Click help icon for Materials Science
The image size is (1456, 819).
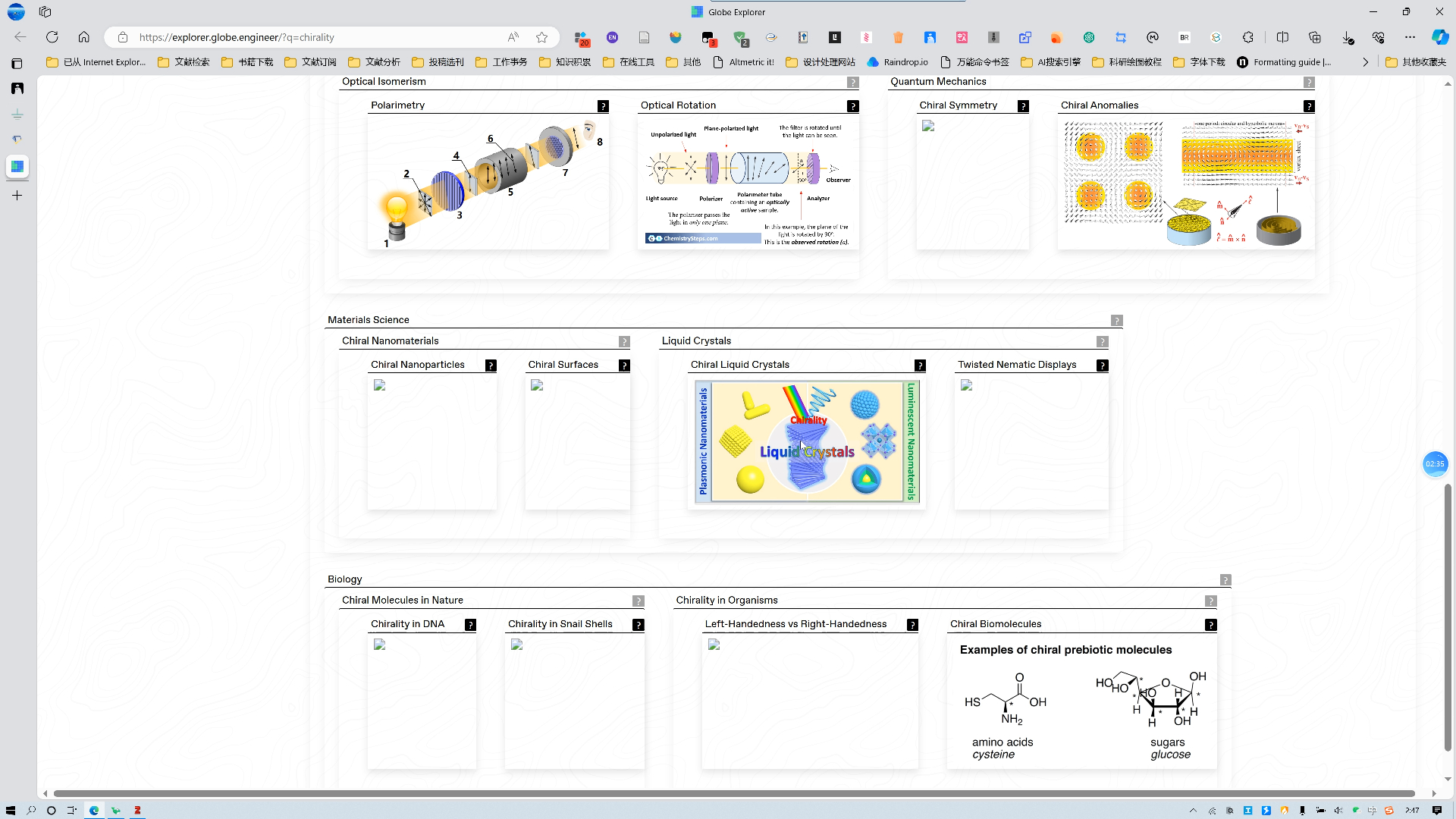(x=1116, y=321)
